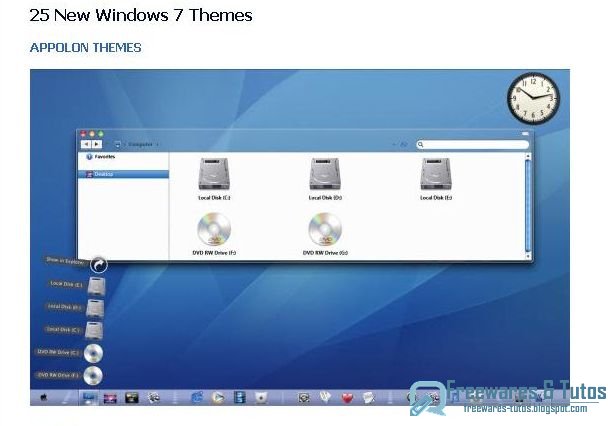
Task: Click the analog clock gadget
Action: coord(534,98)
